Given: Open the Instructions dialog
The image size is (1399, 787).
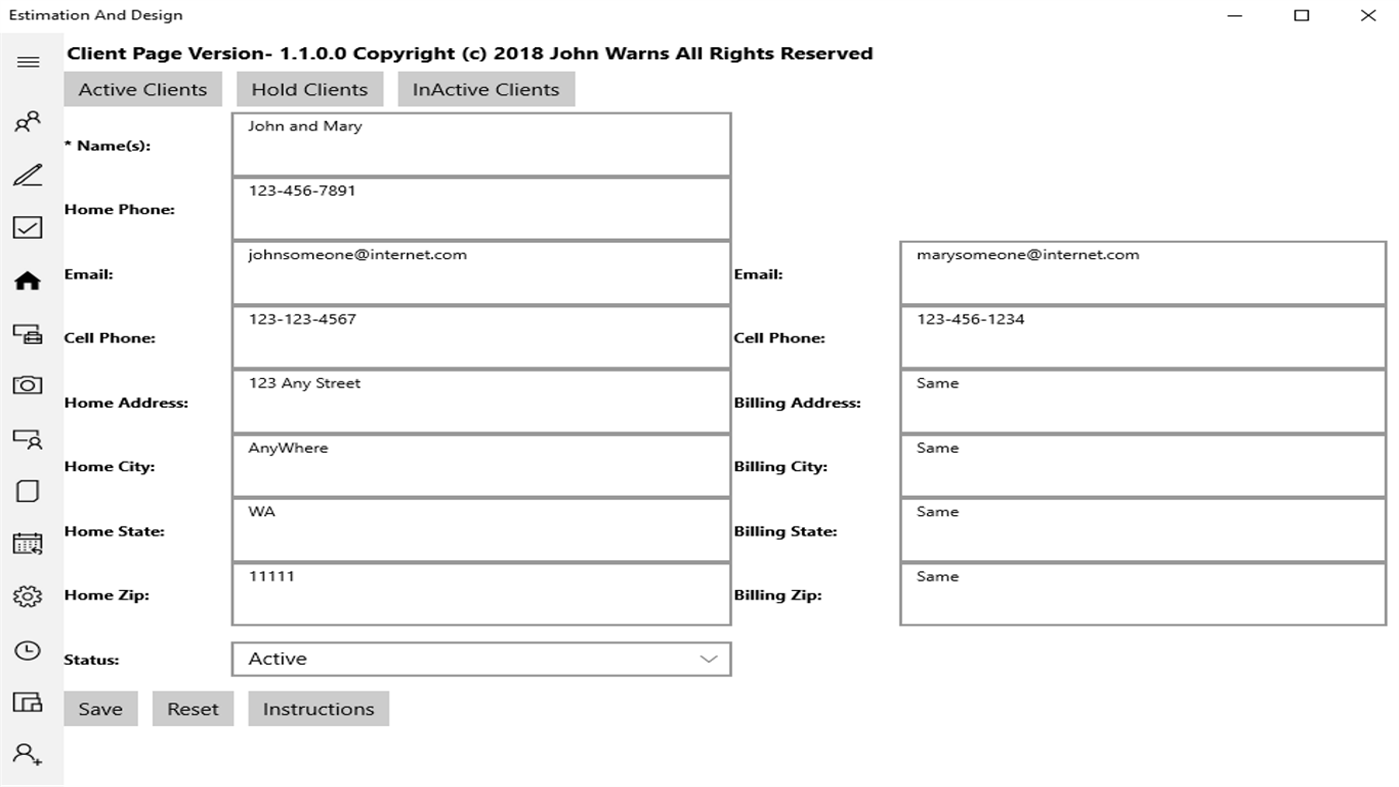Looking at the screenshot, I should (x=318, y=708).
